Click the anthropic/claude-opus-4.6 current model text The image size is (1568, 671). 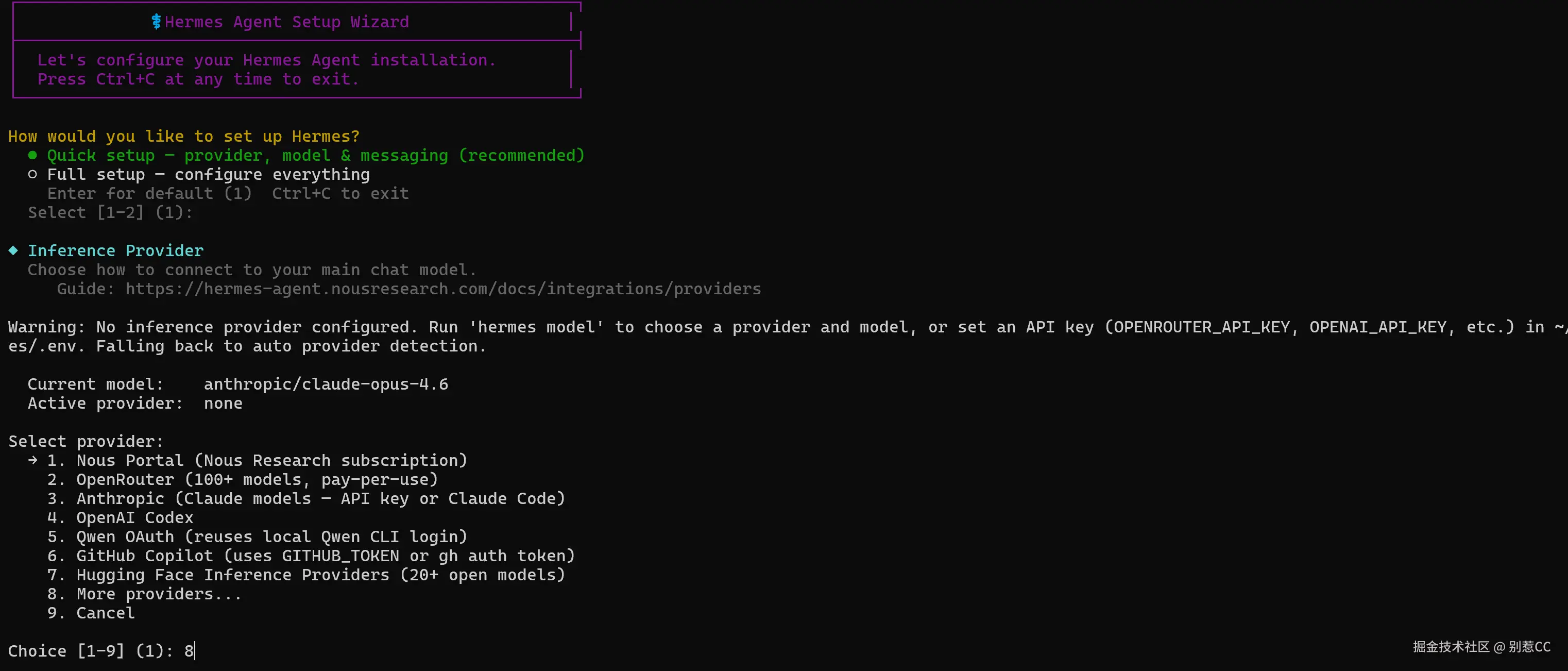point(326,384)
